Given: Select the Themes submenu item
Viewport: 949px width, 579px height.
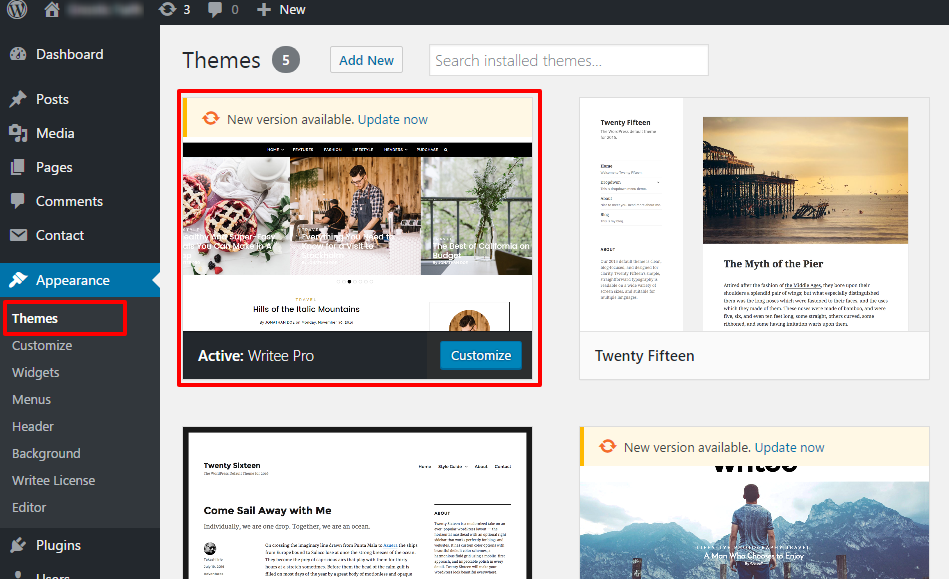Looking at the screenshot, I should pos(35,318).
